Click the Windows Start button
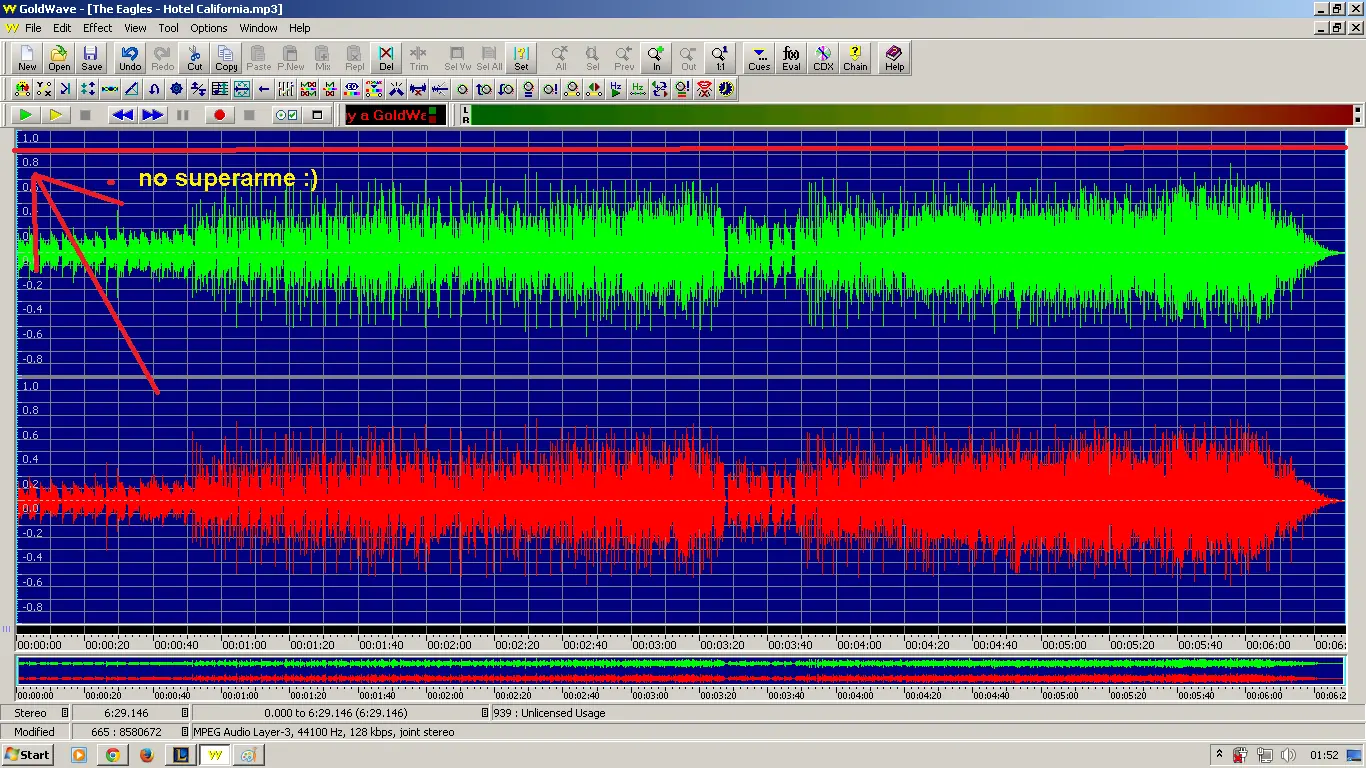1366x768 pixels. (x=28, y=755)
